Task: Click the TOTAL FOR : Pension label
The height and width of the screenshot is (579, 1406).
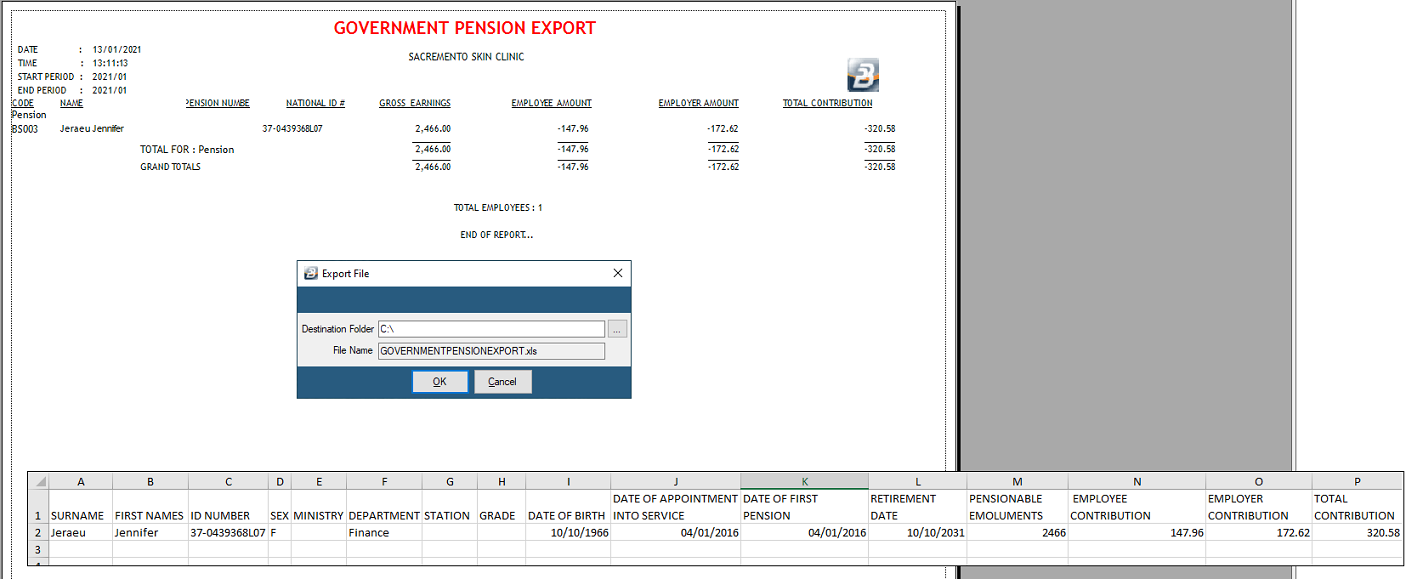Action: (187, 149)
